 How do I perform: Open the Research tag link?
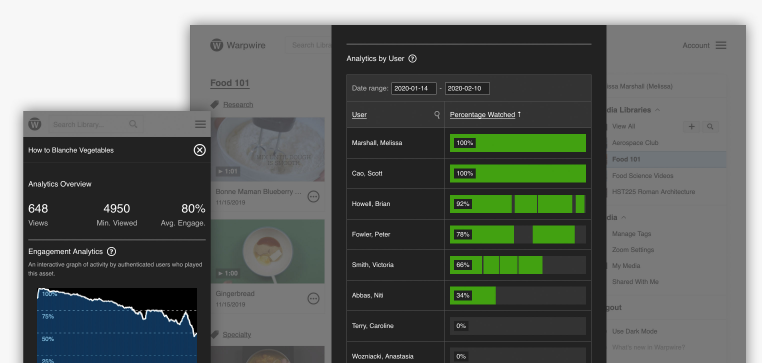tap(238, 104)
